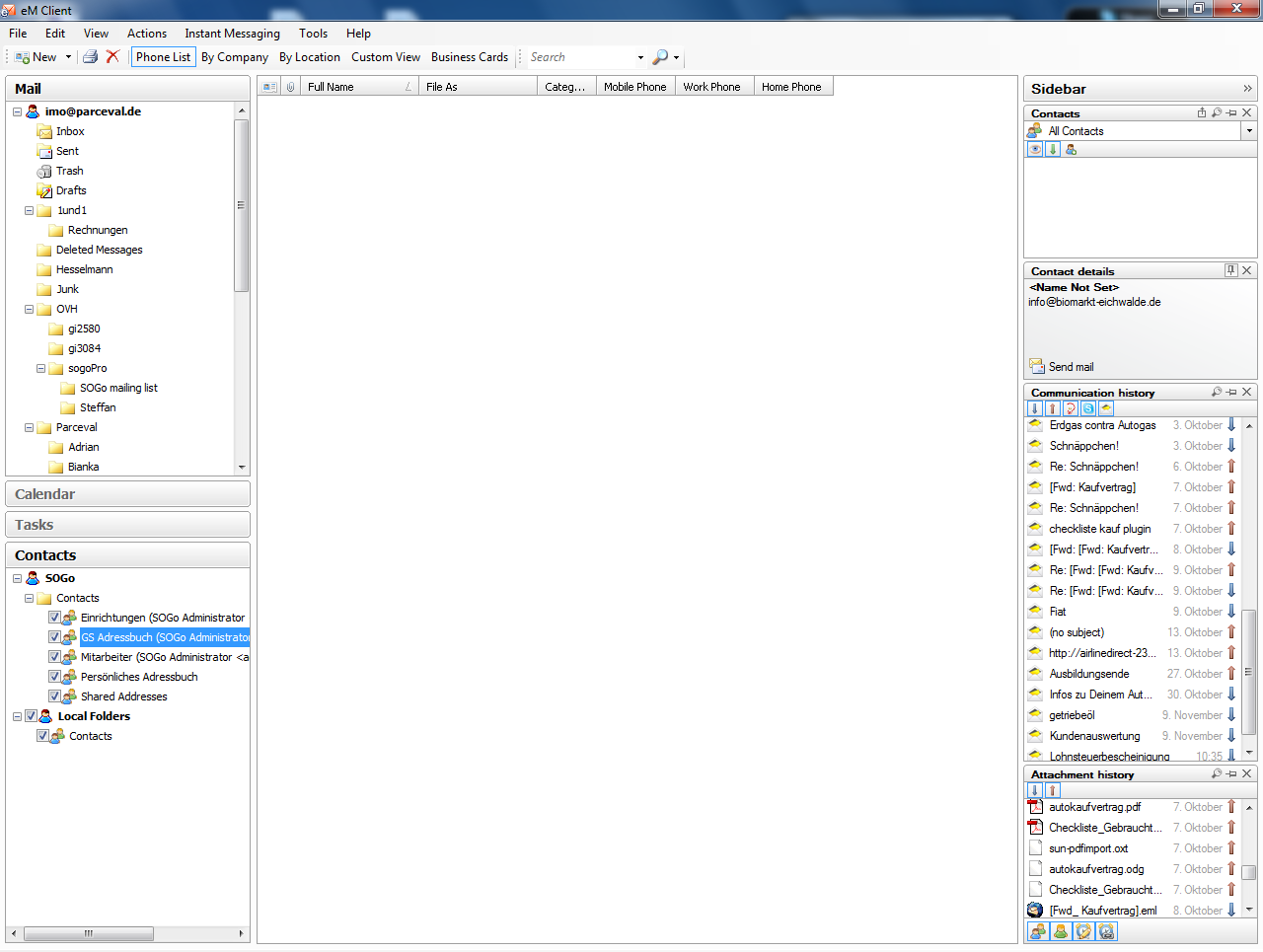Image resolution: width=1263 pixels, height=952 pixels.
Task: Click the red Delete X toolbar icon
Action: (x=112, y=57)
